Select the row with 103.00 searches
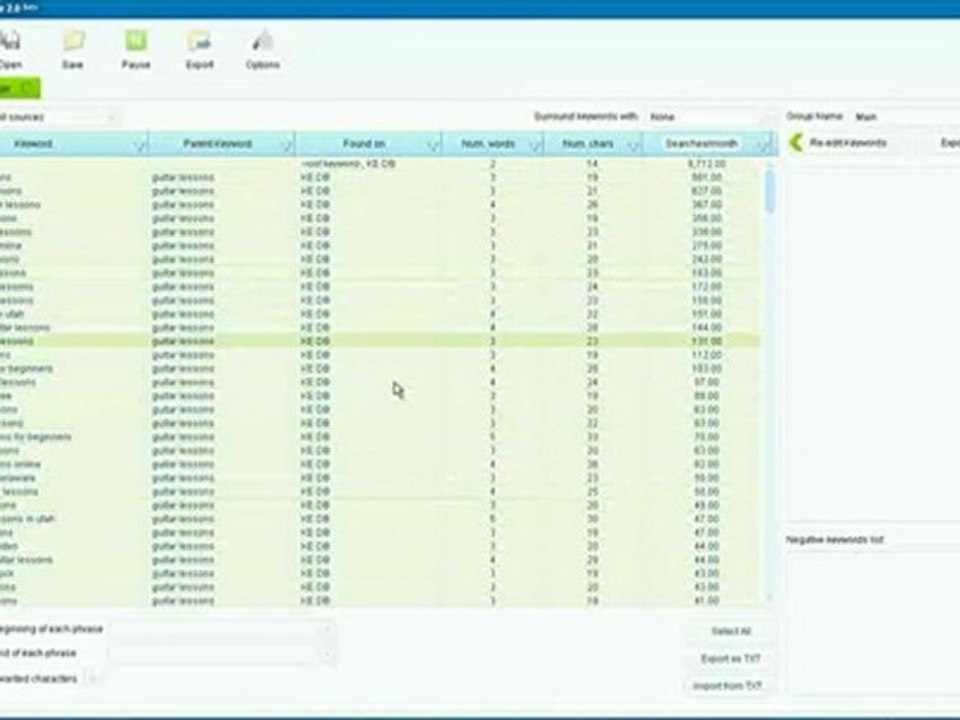Screen dimensions: 960x720 [x=380, y=369]
